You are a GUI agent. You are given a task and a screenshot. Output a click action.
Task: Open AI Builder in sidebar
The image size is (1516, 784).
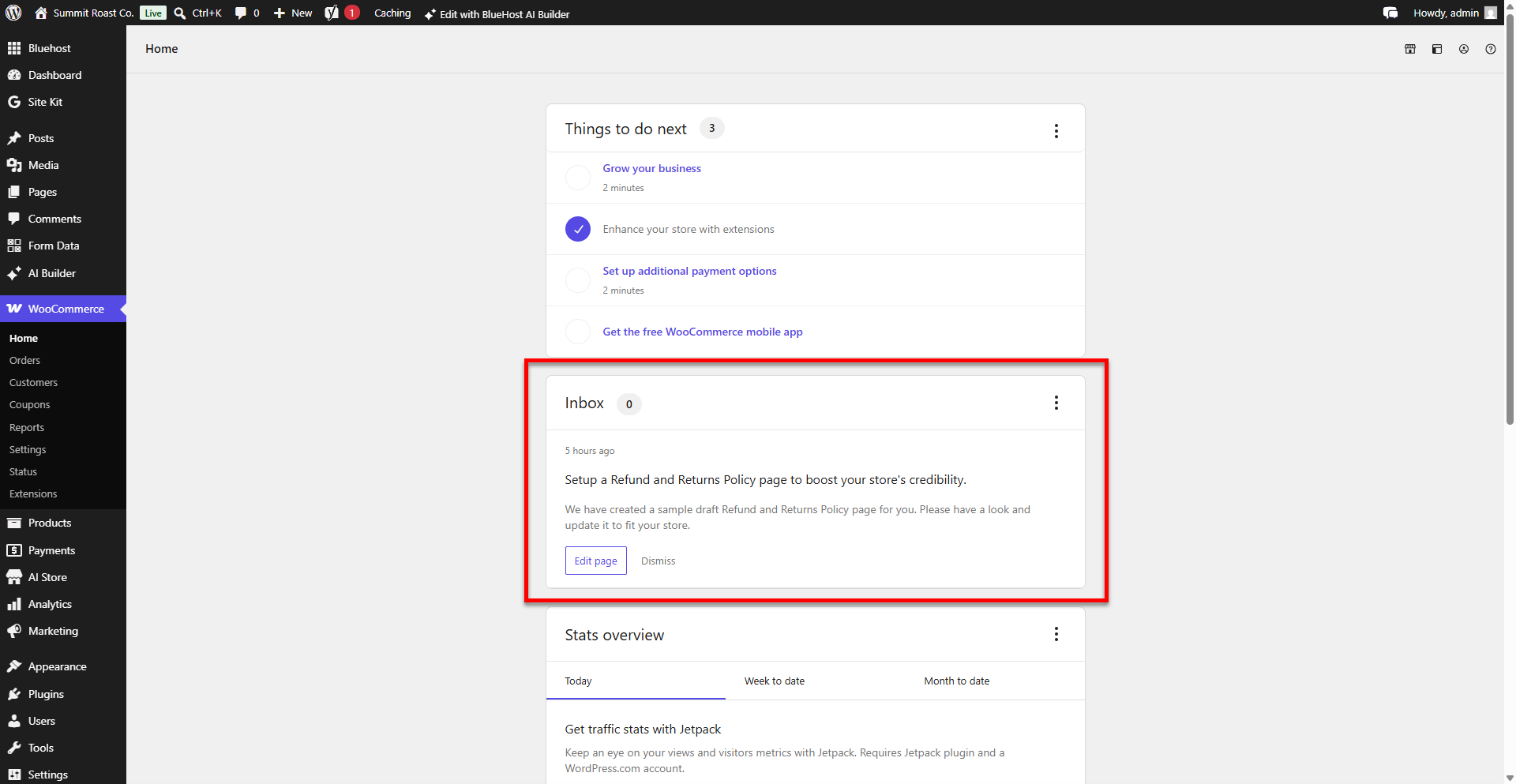coord(63,273)
